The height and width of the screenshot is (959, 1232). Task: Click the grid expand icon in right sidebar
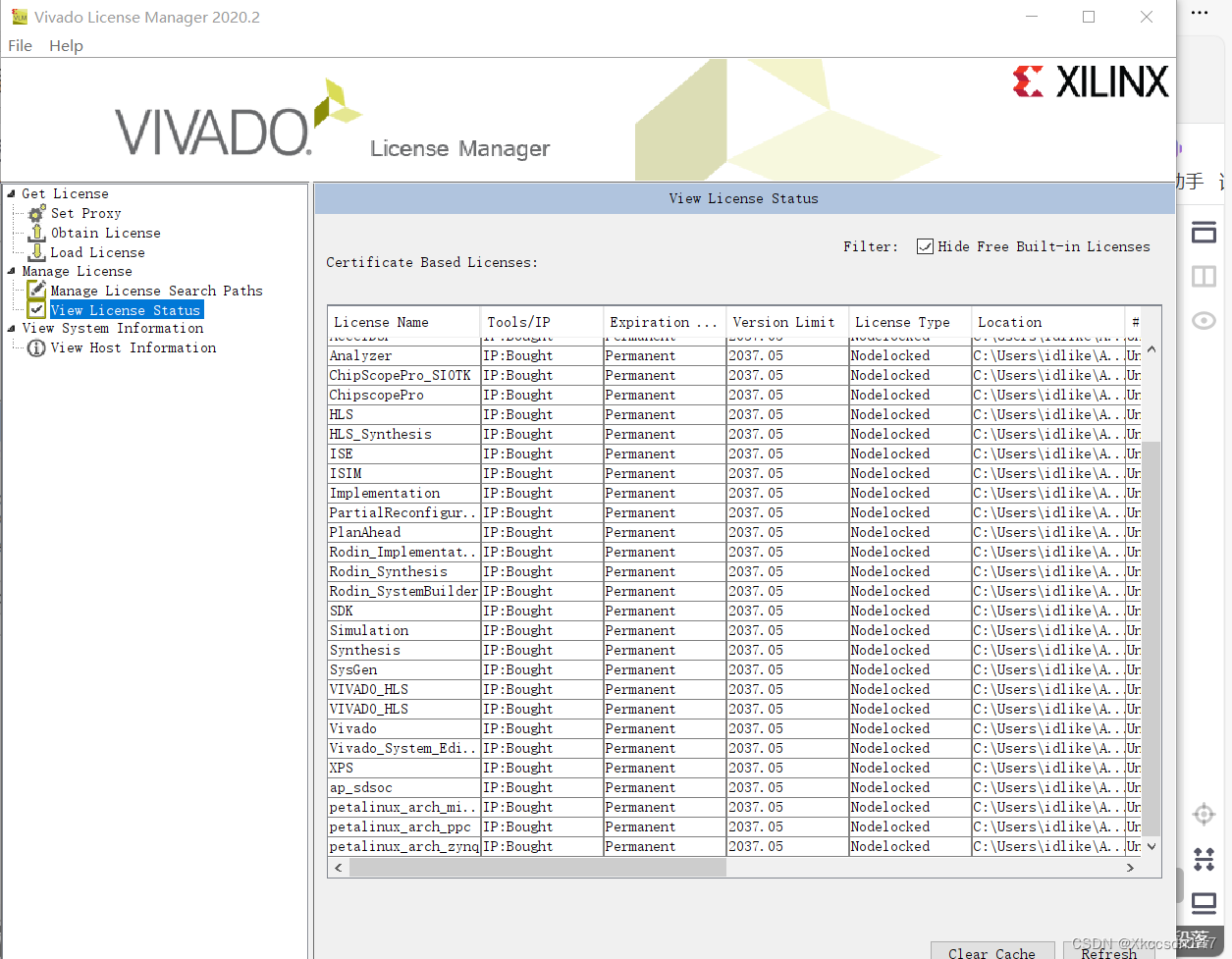1204,859
